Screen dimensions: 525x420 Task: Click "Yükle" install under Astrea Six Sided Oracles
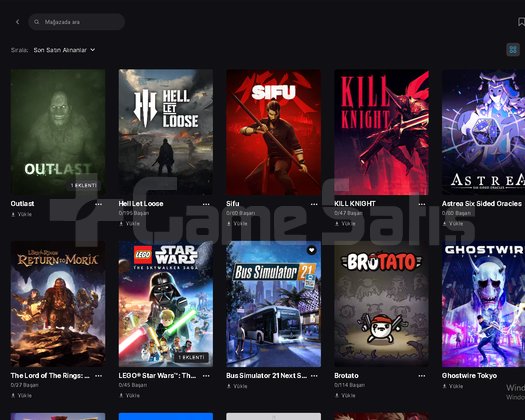453,223
